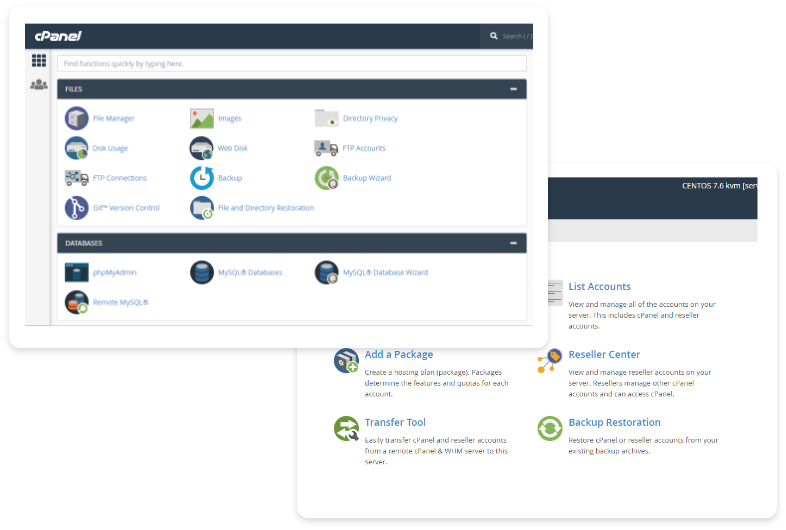Click the Transfer Tool icon in WHM

click(346, 429)
